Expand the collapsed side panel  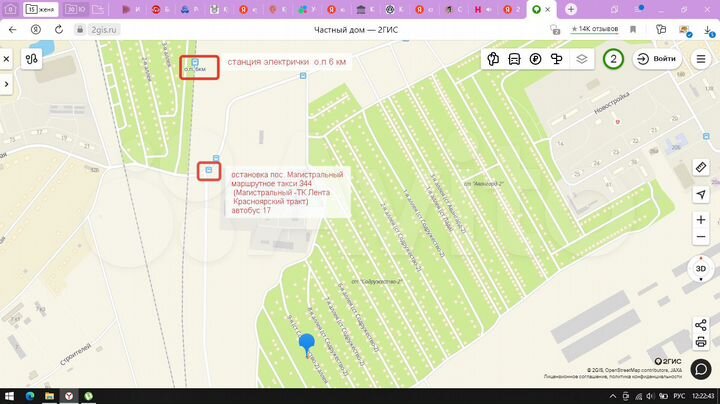6,84
